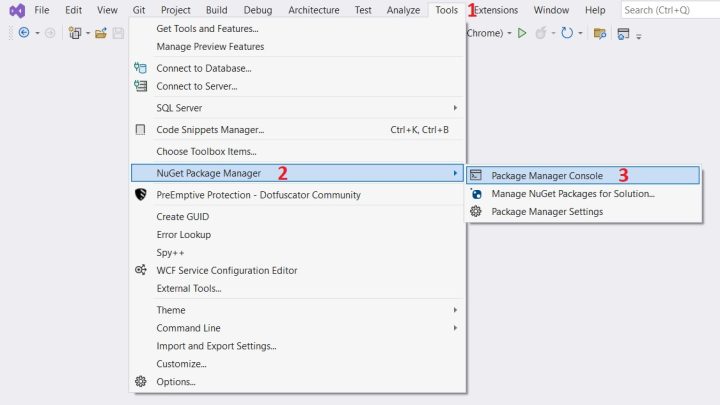Open the toolbar overflow options arrow

(x=639, y=36)
